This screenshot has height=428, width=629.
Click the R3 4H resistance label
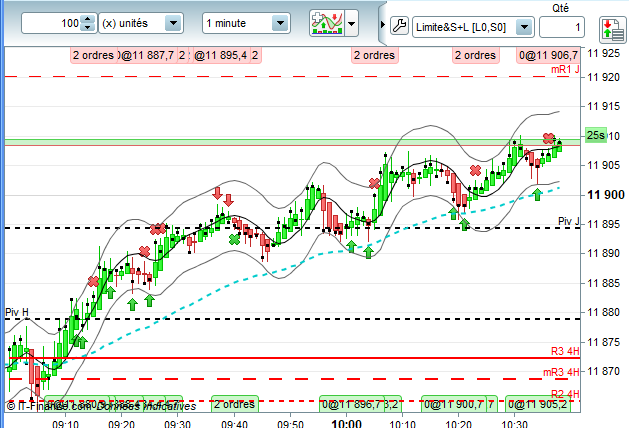point(565,351)
